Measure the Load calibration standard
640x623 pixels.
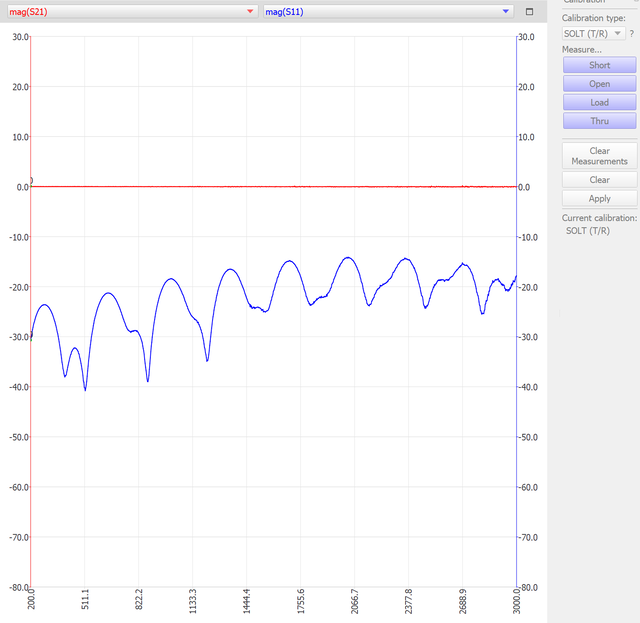coord(599,102)
